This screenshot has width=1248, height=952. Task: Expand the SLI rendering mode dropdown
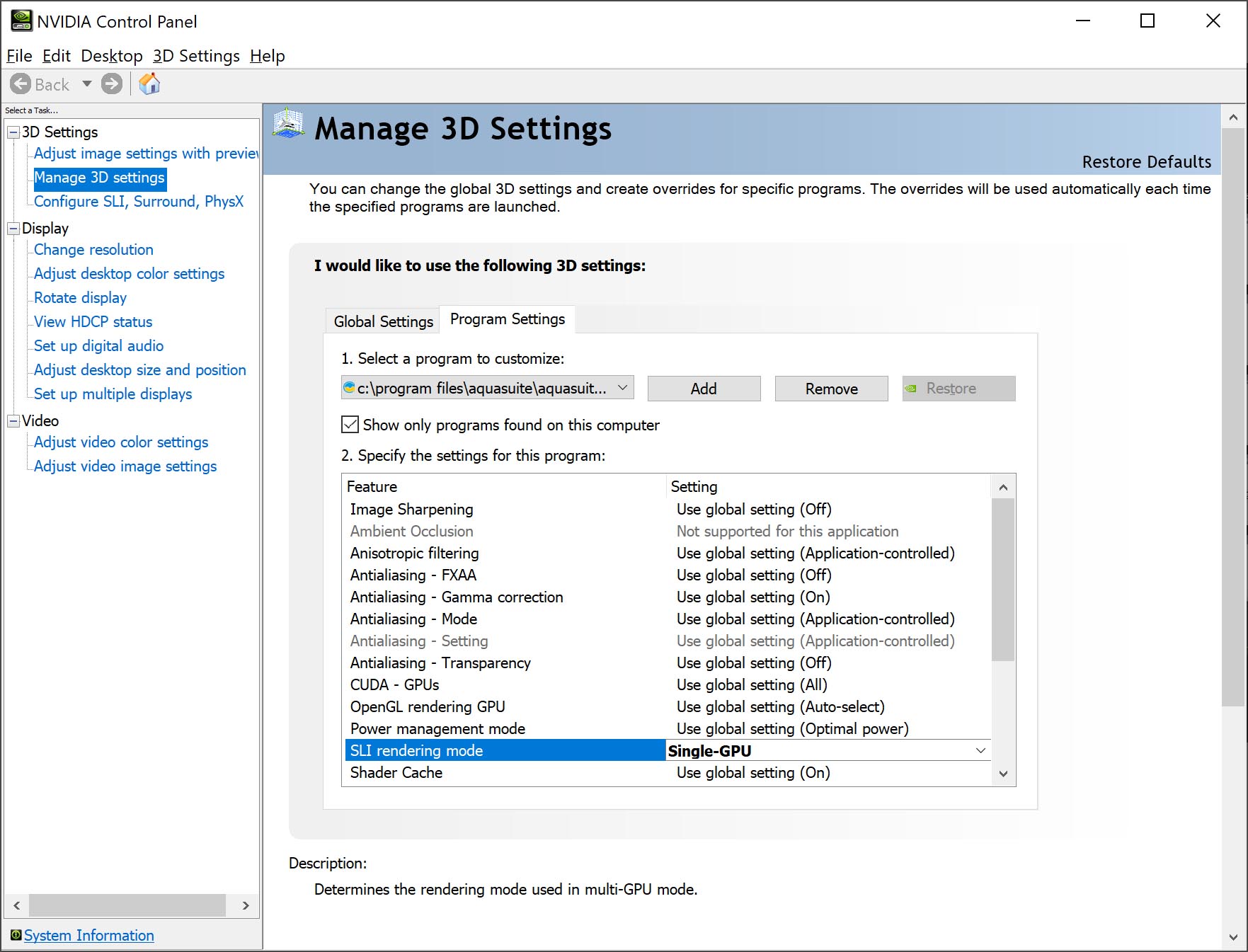[x=980, y=751]
